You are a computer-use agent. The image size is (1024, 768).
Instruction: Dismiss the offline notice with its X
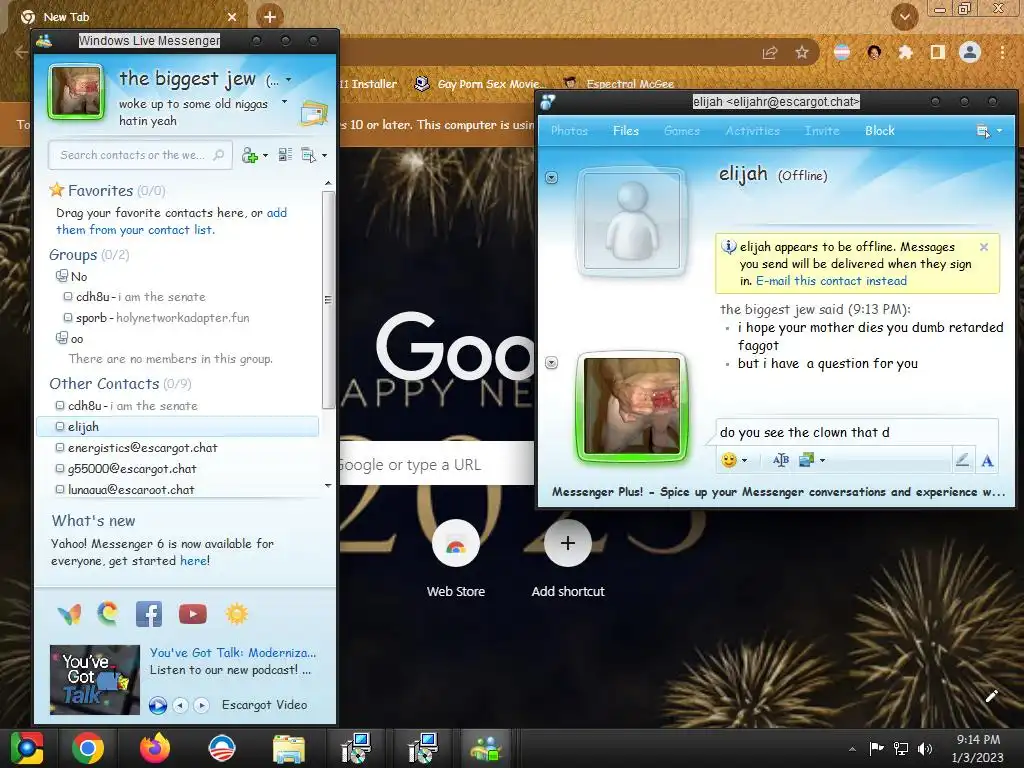click(984, 247)
